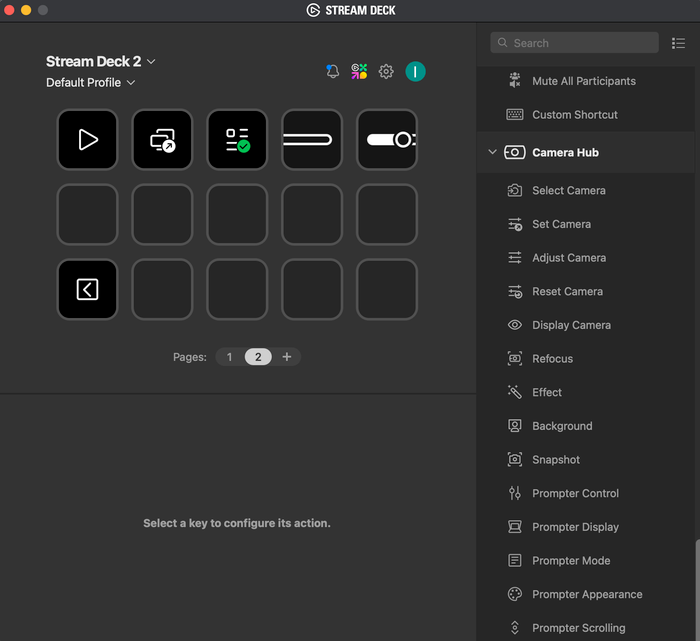Viewport: 700px width, 641px height.
Task: Select page 2 in the pager
Action: 258,357
